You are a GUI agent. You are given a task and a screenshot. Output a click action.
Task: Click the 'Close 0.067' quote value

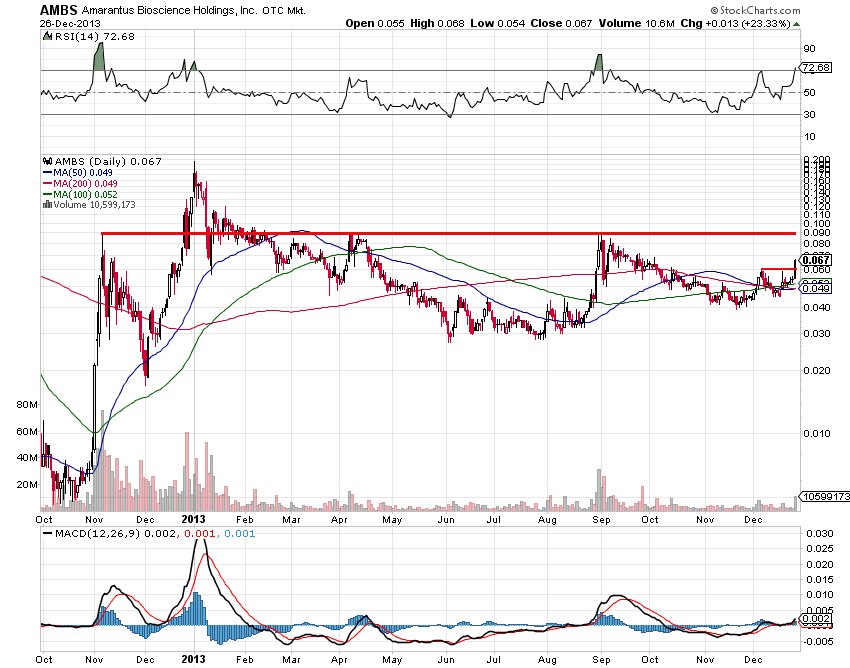click(x=561, y=23)
